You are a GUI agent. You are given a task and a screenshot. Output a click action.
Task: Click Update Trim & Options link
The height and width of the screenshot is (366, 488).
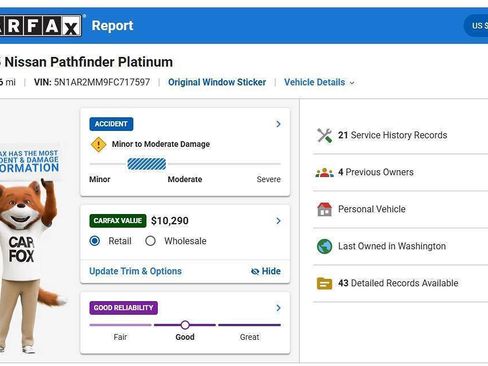pos(135,271)
